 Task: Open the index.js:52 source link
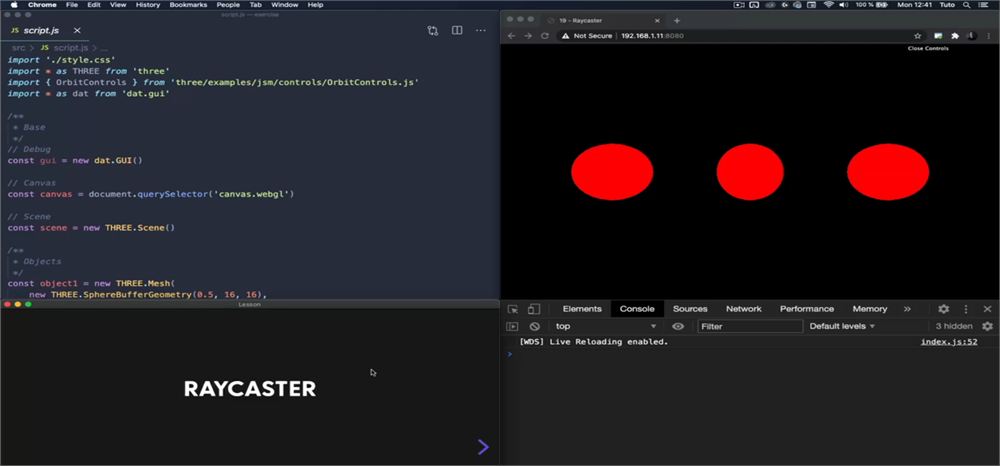(949, 342)
